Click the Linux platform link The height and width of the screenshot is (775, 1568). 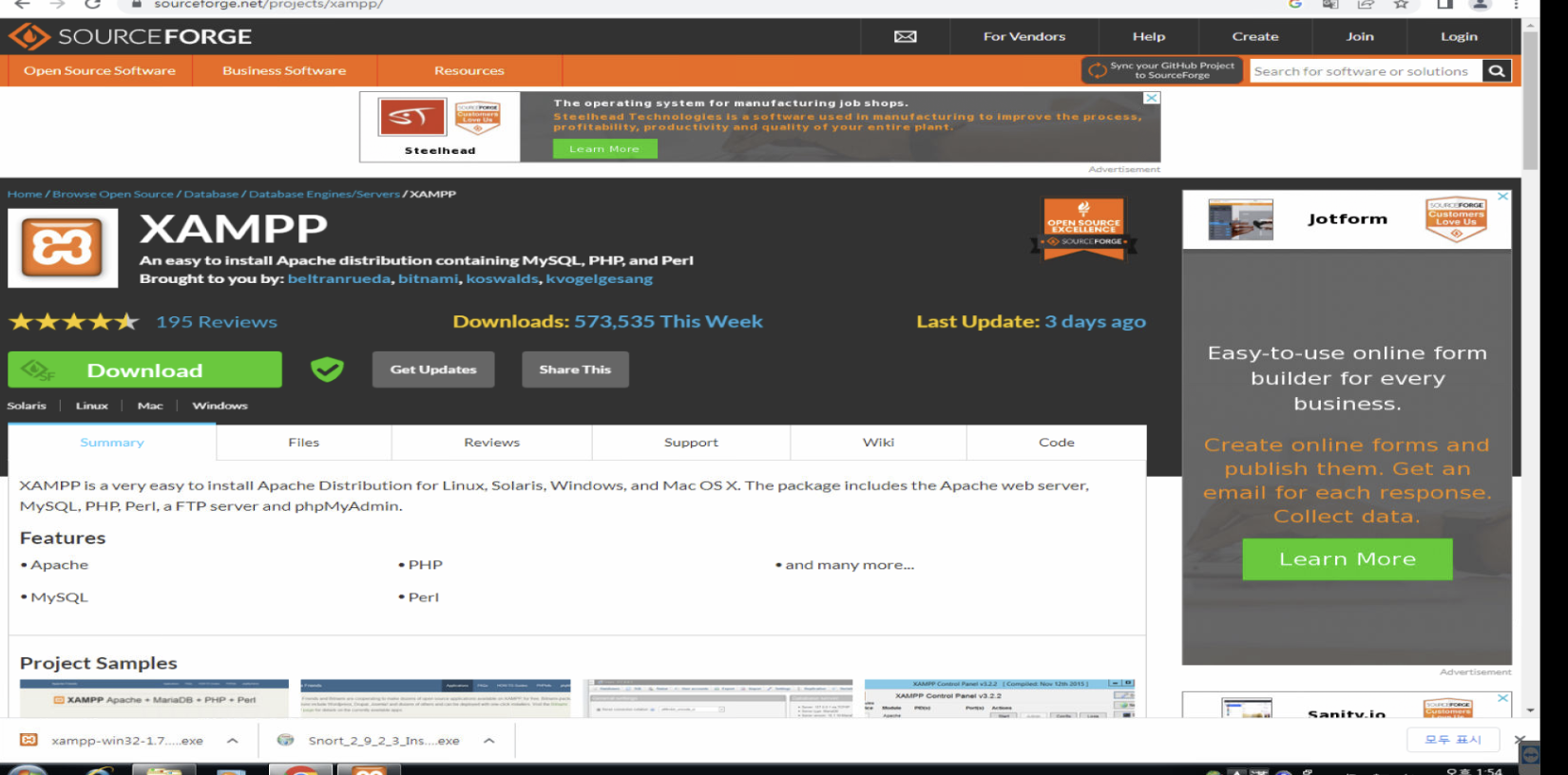[x=92, y=406]
